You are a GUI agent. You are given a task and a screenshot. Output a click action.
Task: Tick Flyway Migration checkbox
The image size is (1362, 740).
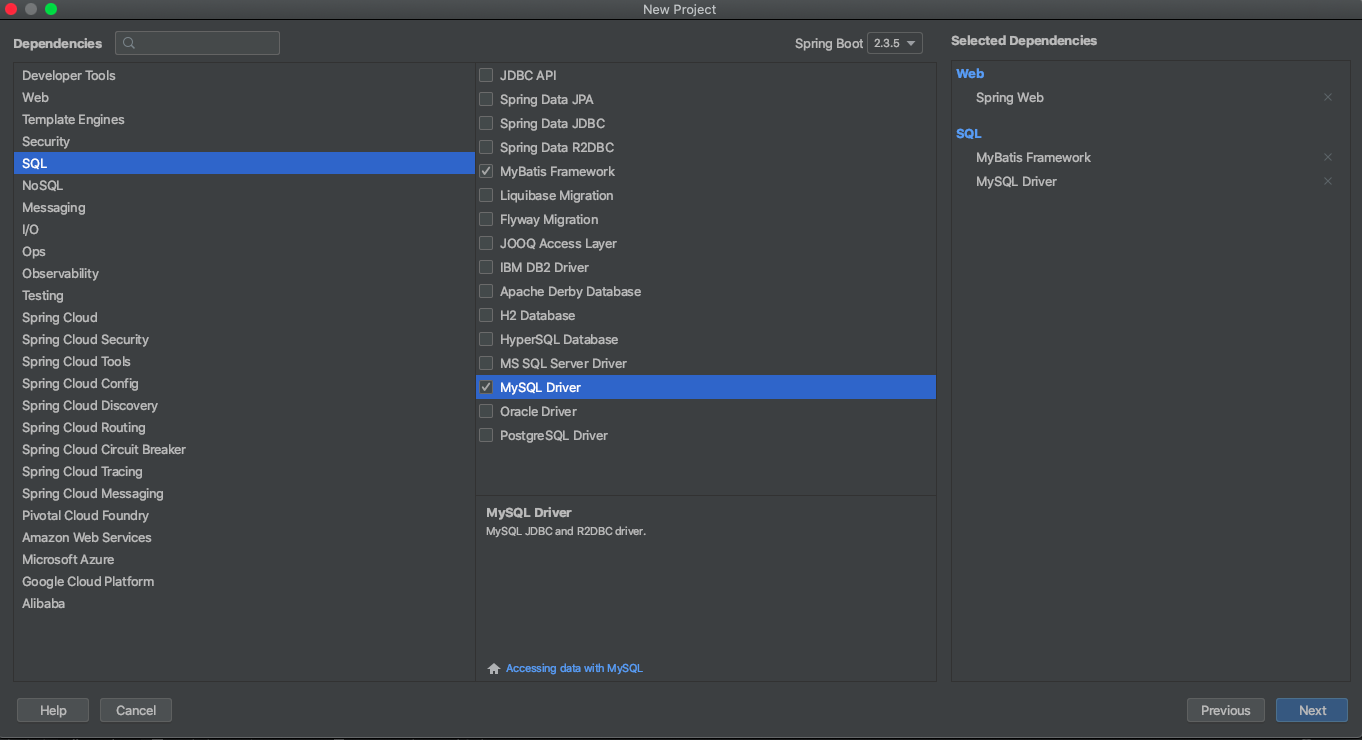tap(486, 219)
